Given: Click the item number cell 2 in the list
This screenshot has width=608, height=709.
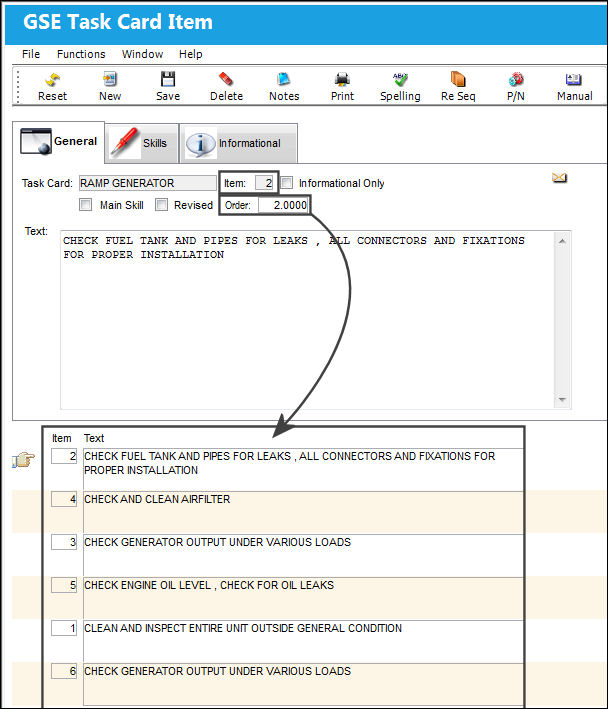Looking at the screenshot, I should 64,456.
